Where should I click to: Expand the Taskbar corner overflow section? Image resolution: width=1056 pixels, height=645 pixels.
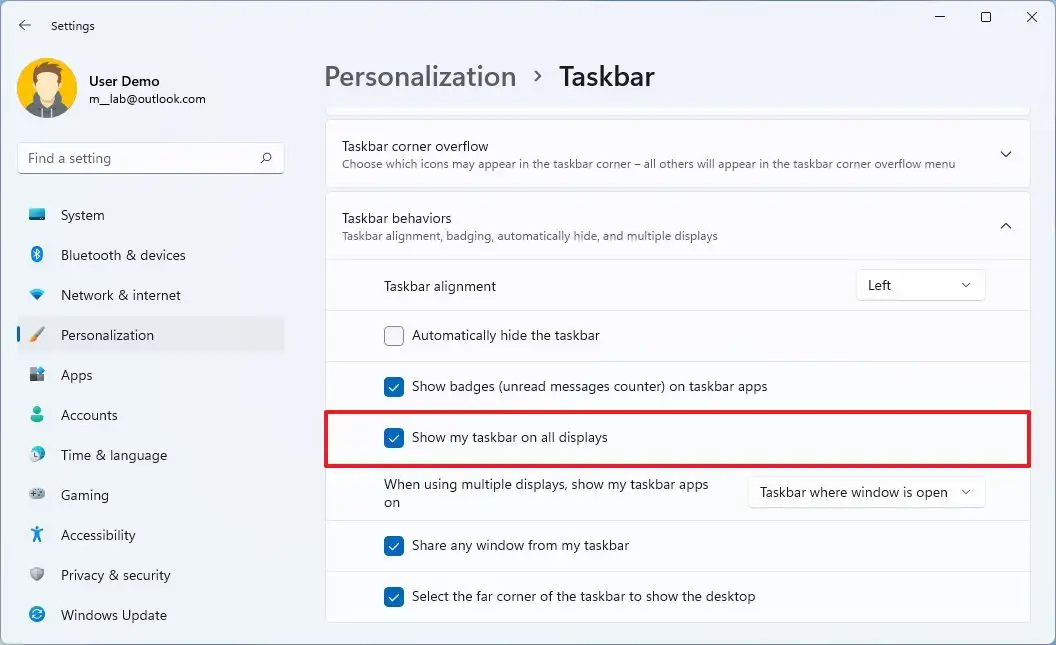click(x=1006, y=154)
